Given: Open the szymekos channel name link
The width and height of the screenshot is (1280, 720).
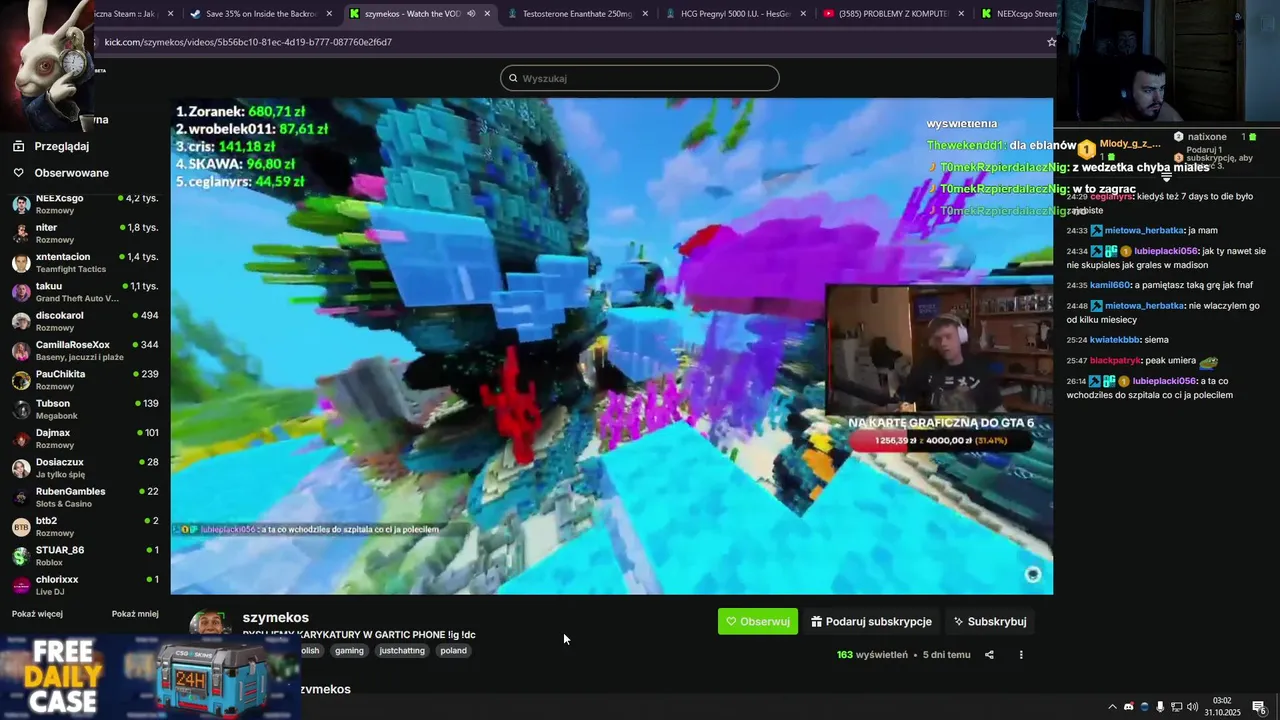Looking at the screenshot, I should 276,617.
